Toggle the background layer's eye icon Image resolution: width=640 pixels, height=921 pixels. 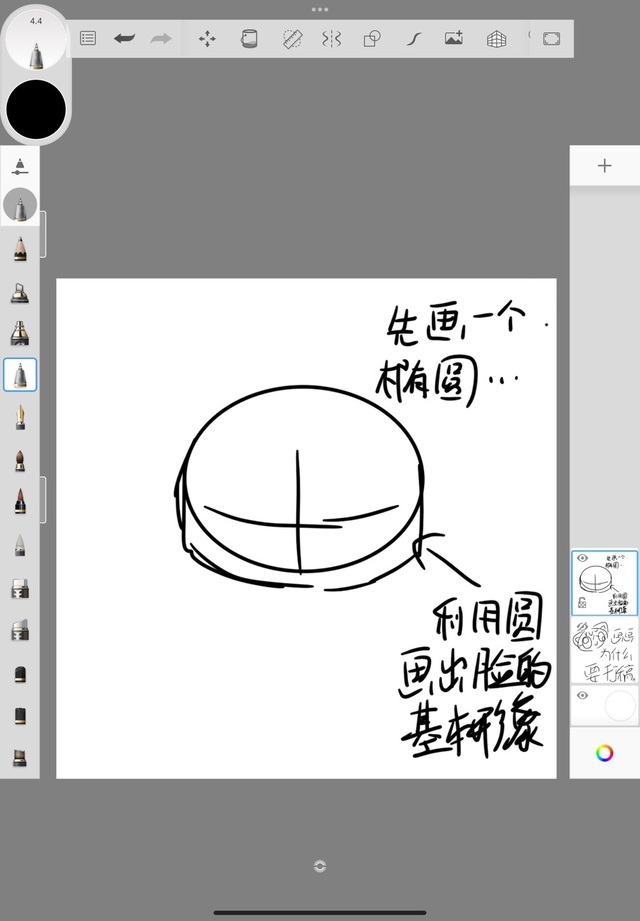pyautogui.click(x=582, y=695)
